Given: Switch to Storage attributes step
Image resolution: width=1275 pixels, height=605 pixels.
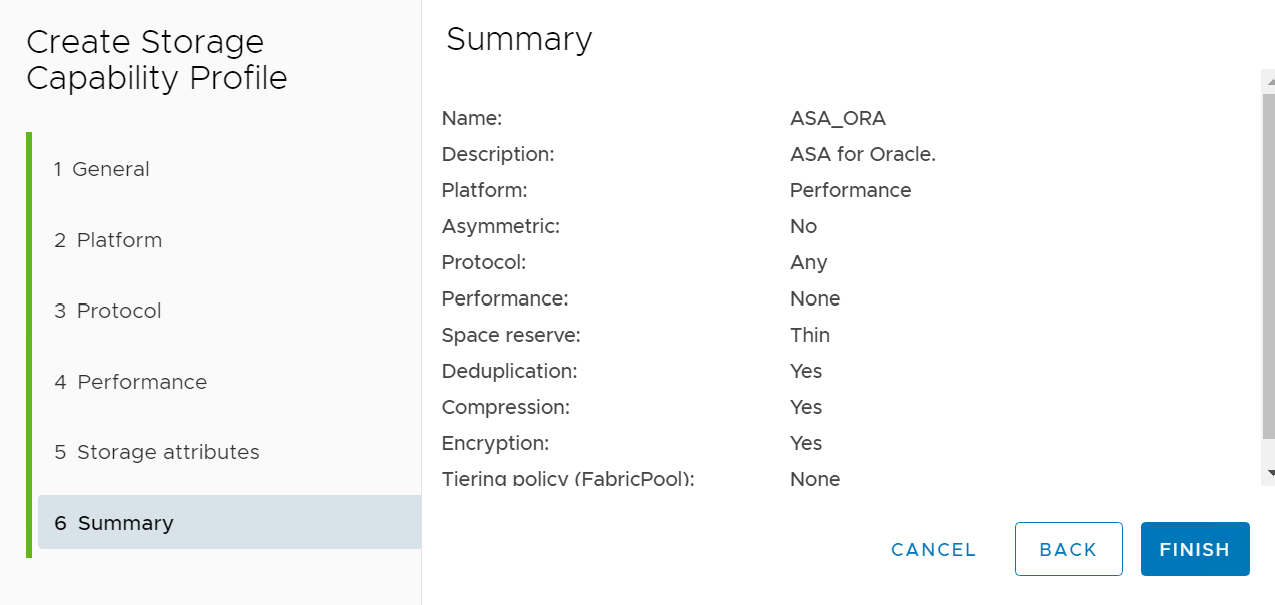Looking at the screenshot, I should pyautogui.click(x=157, y=452).
